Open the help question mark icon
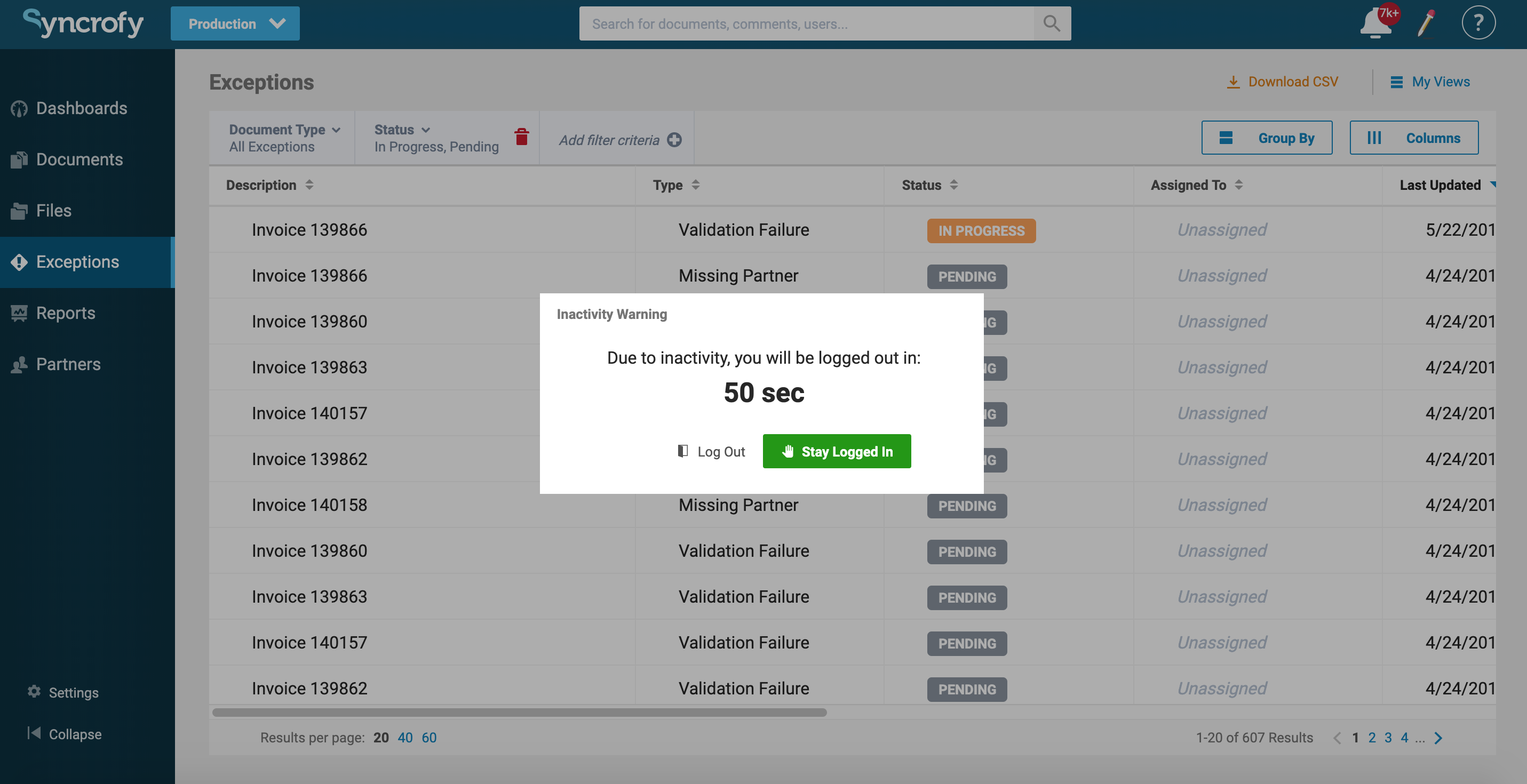 point(1478,22)
